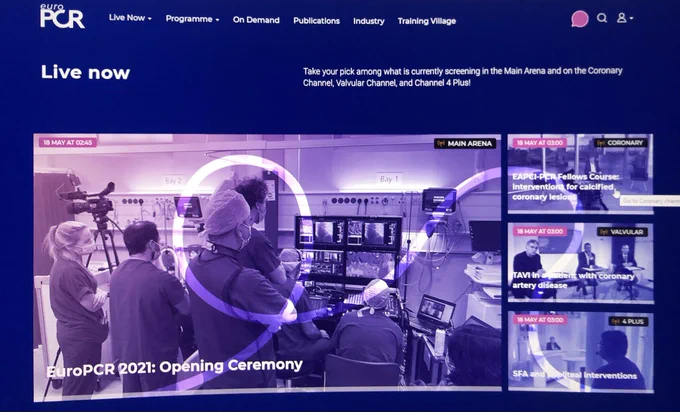Click the 4 Plus card 18 MAY AT 03:00 tag
This screenshot has width=680, height=412.
click(x=540, y=320)
